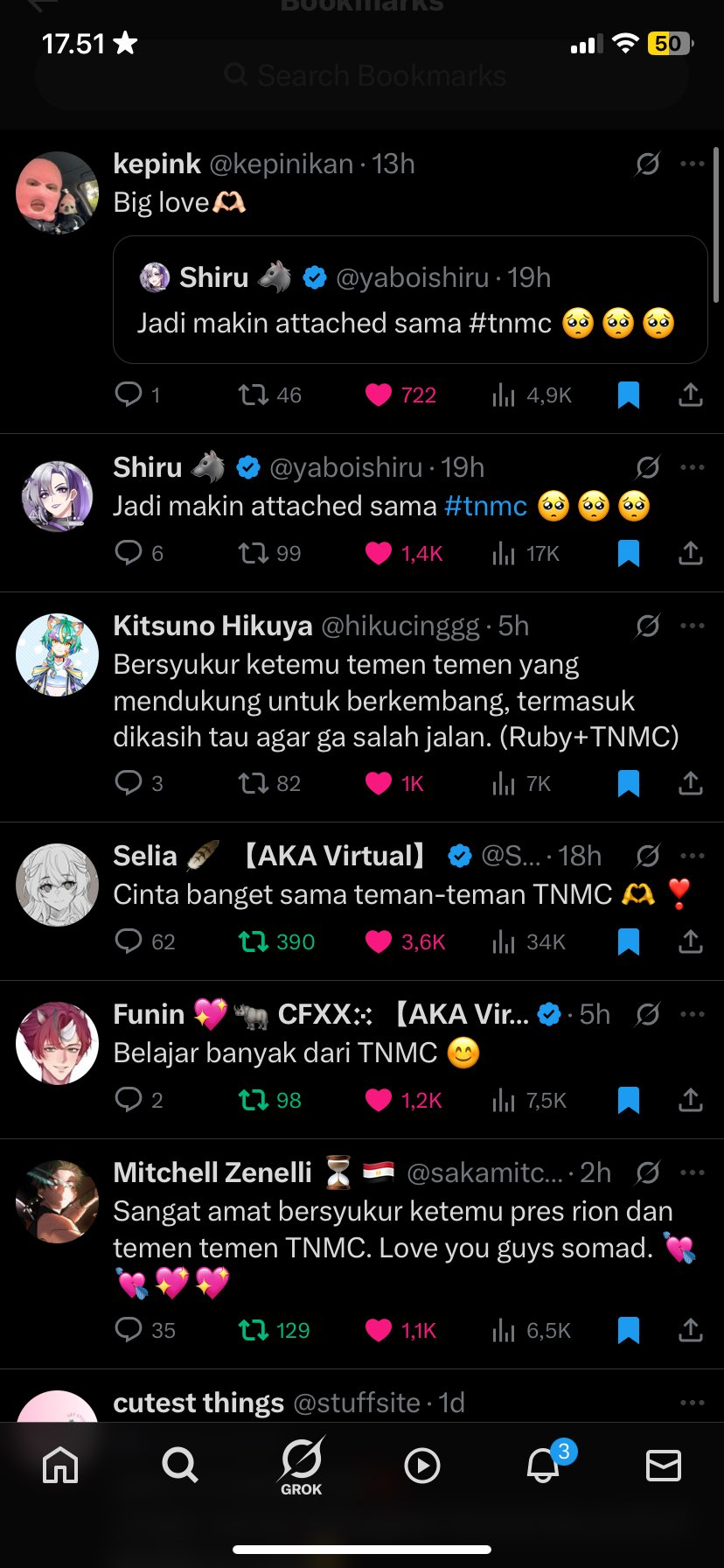This screenshot has height=1568, width=724.
Task: Click the Search Bookmarks field
Action: [x=362, y=75]
